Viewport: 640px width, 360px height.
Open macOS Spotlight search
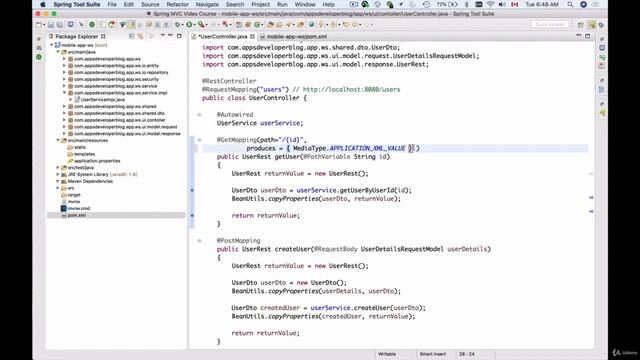(x=570, y=4)
